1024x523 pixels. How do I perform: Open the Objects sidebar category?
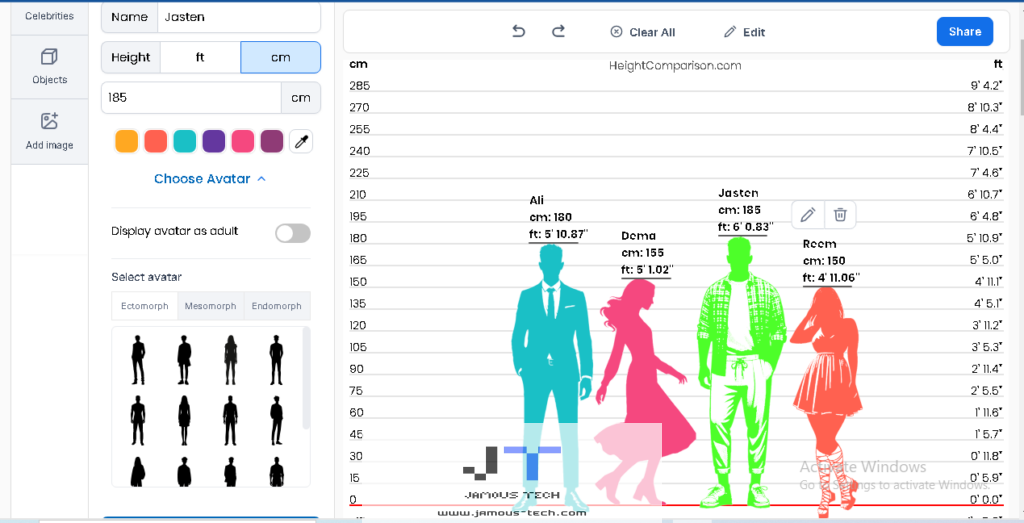[50, 67]
